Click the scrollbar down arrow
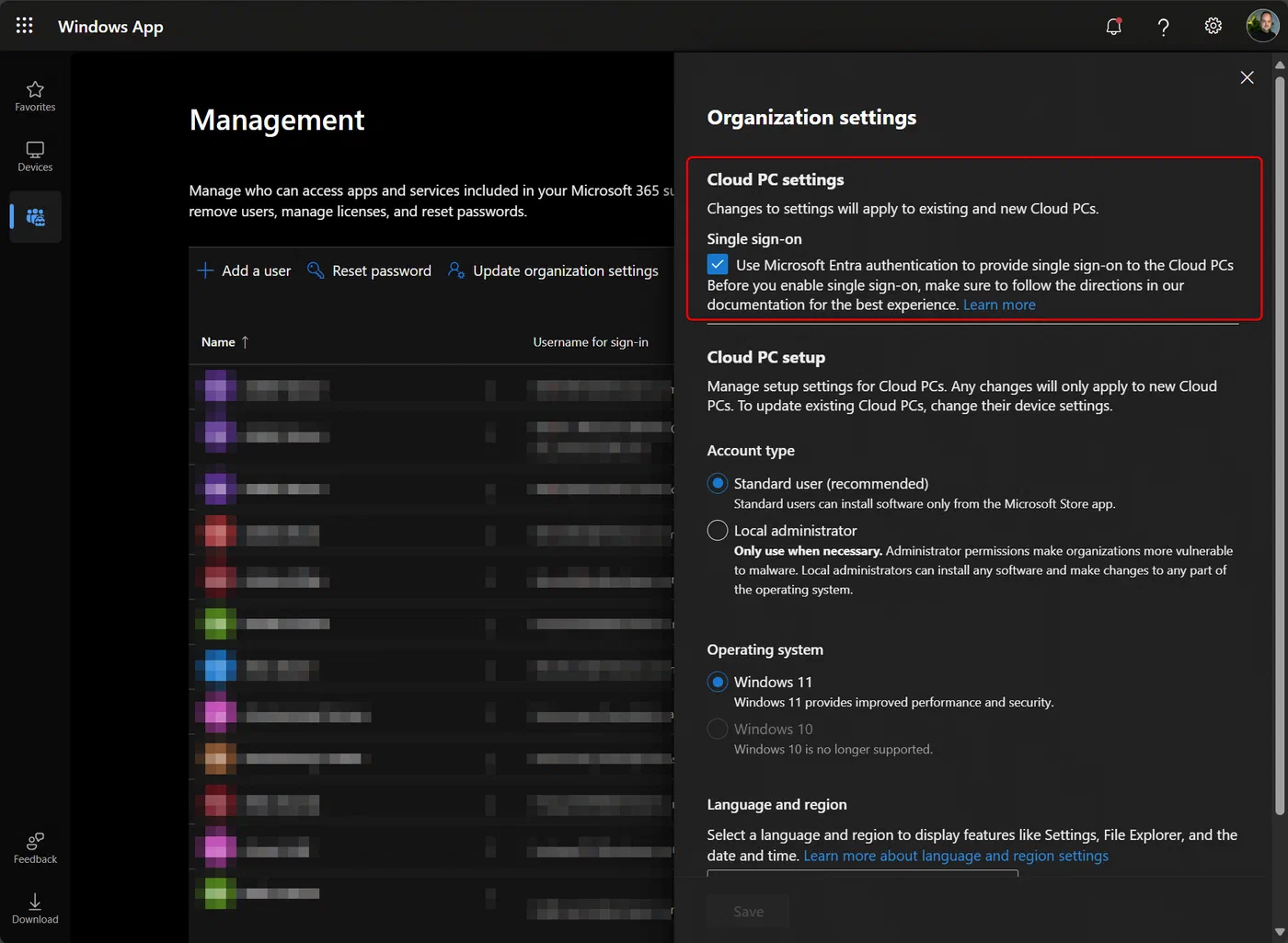The width and height of the screenshot is (1288, 943). point(1280,932)
